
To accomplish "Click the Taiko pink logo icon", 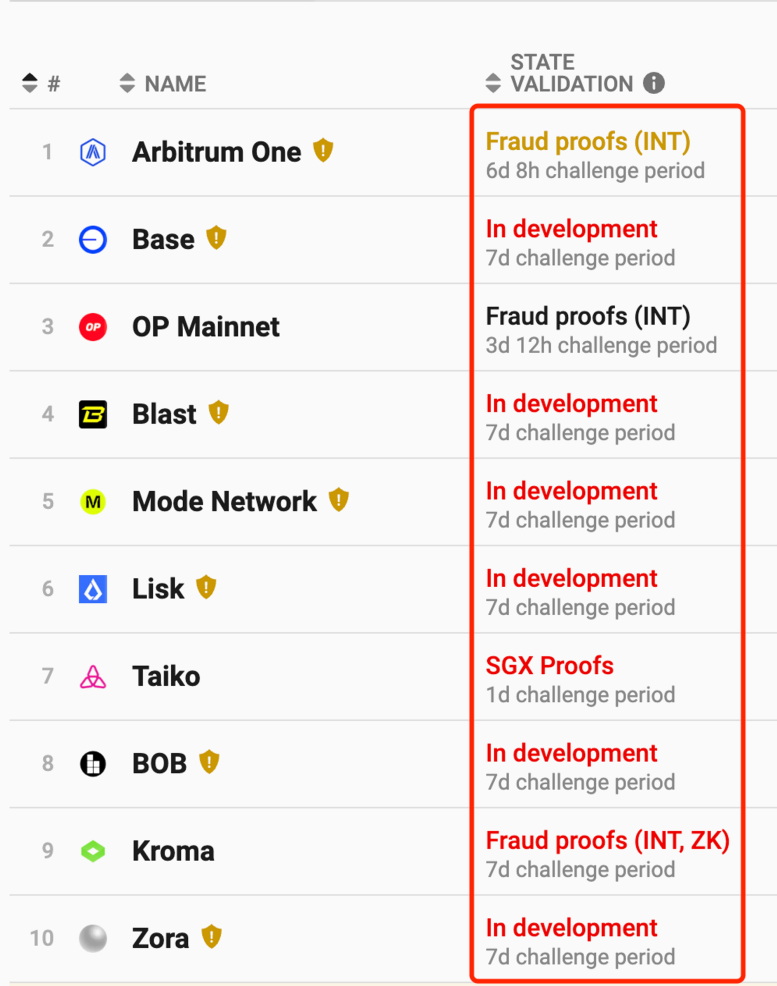I will tap(93, 677).
